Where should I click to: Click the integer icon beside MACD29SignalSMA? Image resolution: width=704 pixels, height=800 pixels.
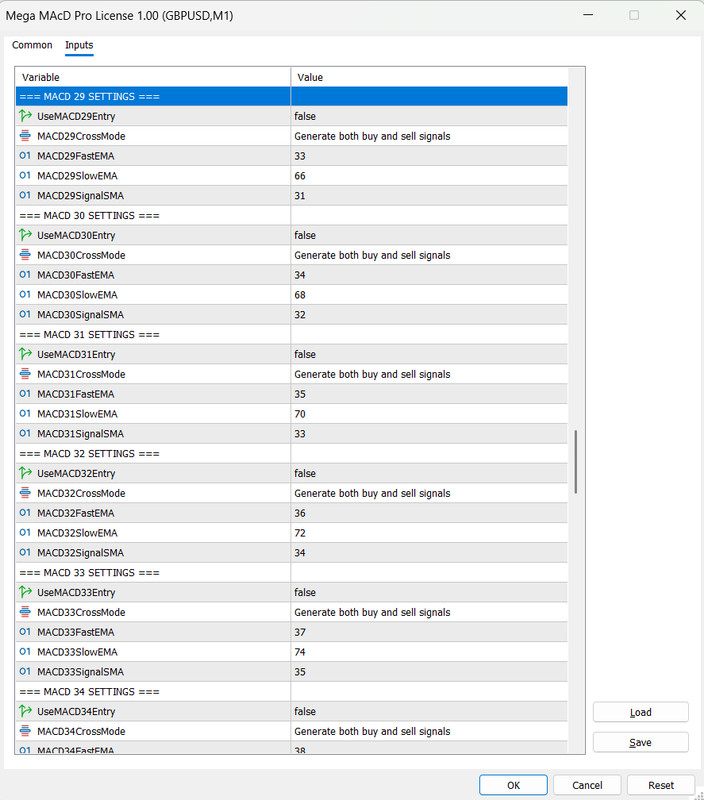(x=25, y=195)
